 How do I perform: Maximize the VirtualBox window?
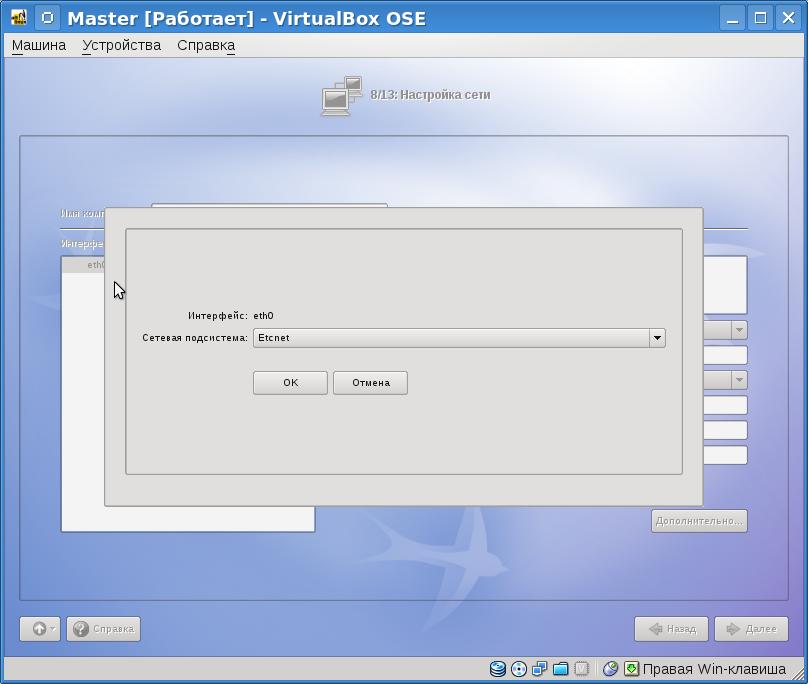pyautogui.click(x=760, y=18)
